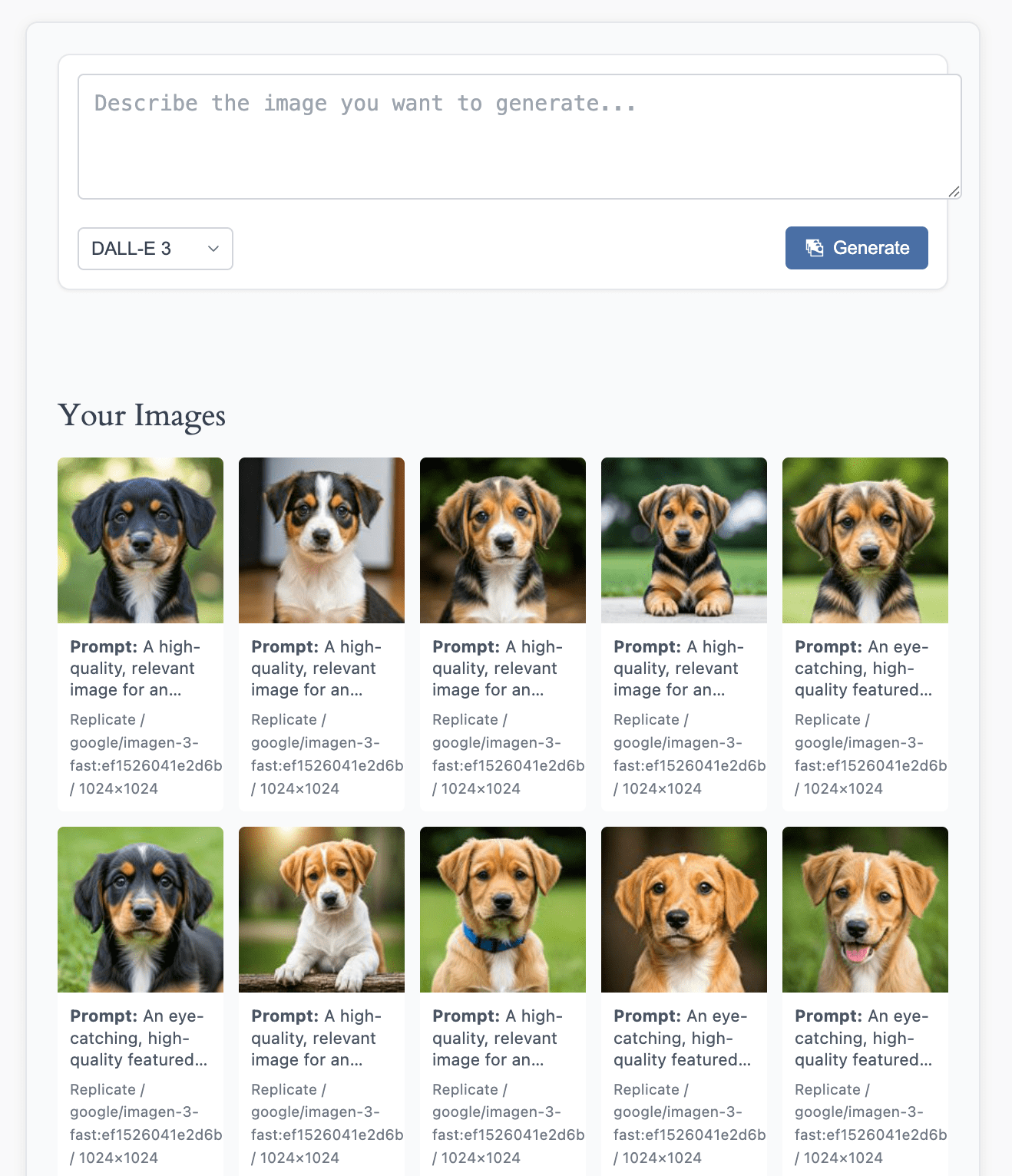Image resolution: width=1012 pixels, height=1176 pixels.
Task: Grab the text area resize handle
Action: pyautogui.click(x=954, y=191)
